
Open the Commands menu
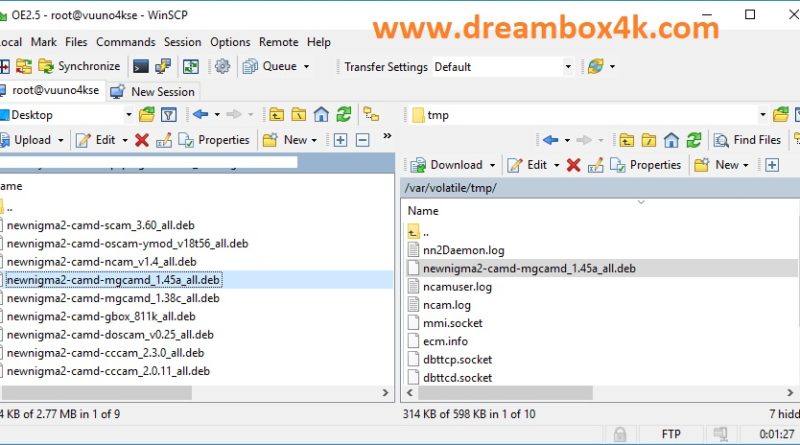click(126, 42)
